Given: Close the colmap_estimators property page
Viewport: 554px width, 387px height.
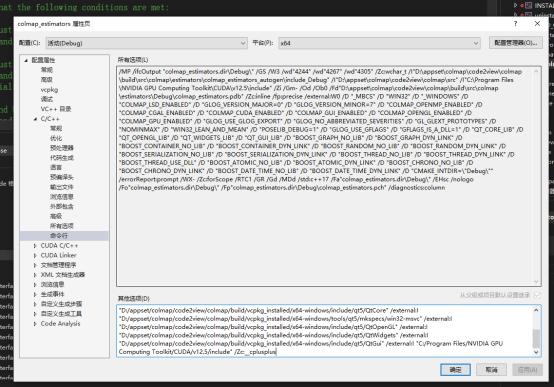Looking at the screenshot, I should [x=537, y=24].
